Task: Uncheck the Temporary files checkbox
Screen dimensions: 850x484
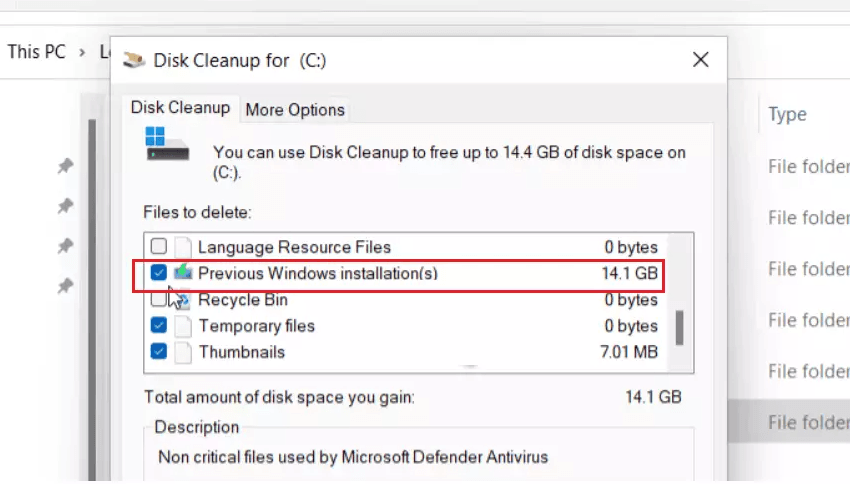Action: (158, 326)
